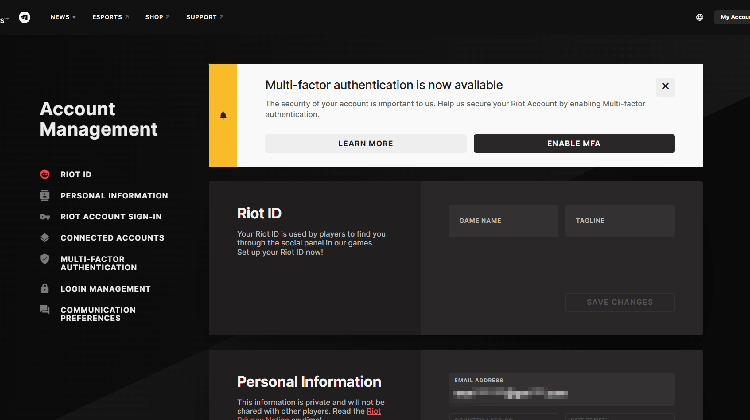The width and height of the screenshot is (750, 420).
Task: Click the Riot ID section heading
Action: point(259,213)
